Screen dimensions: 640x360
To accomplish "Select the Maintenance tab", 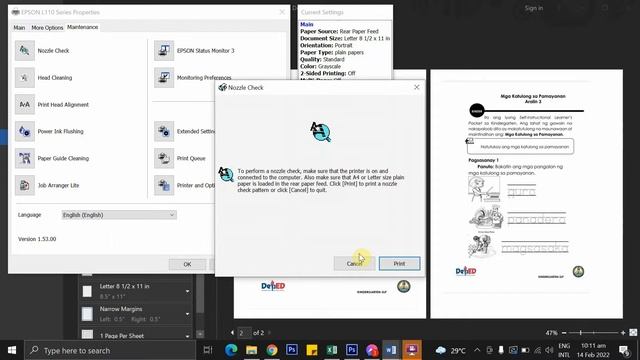I will pyautogui.click(x=82, y=27).
